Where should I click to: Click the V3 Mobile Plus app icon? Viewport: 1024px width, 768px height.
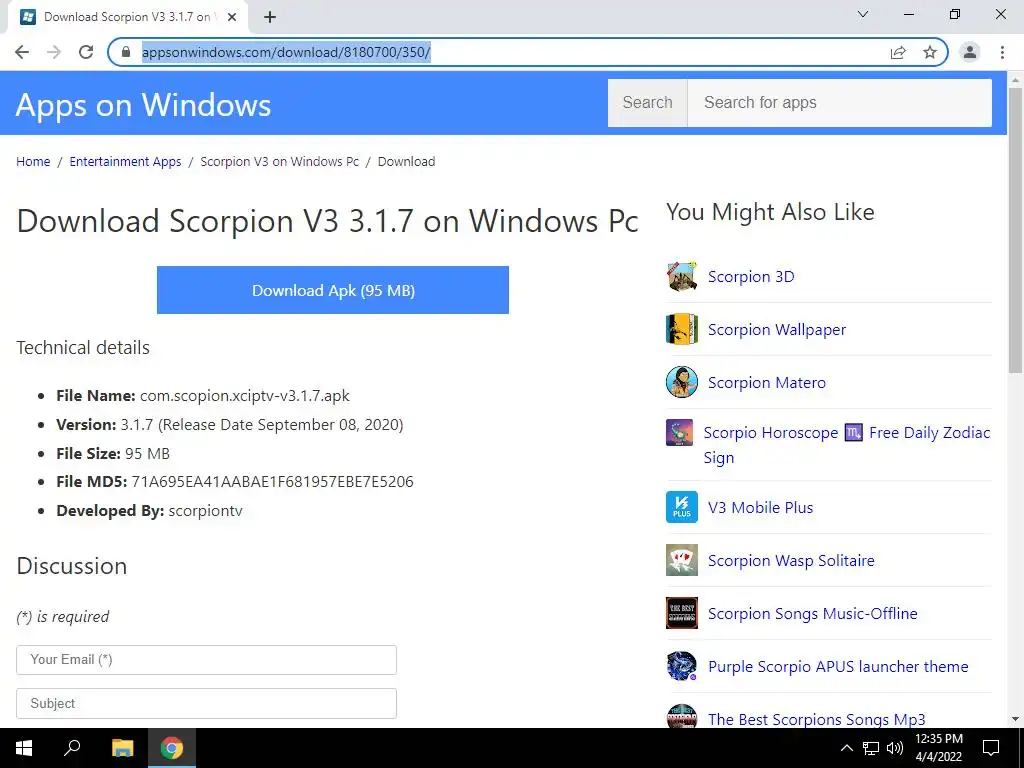click(x=682, y=507)
